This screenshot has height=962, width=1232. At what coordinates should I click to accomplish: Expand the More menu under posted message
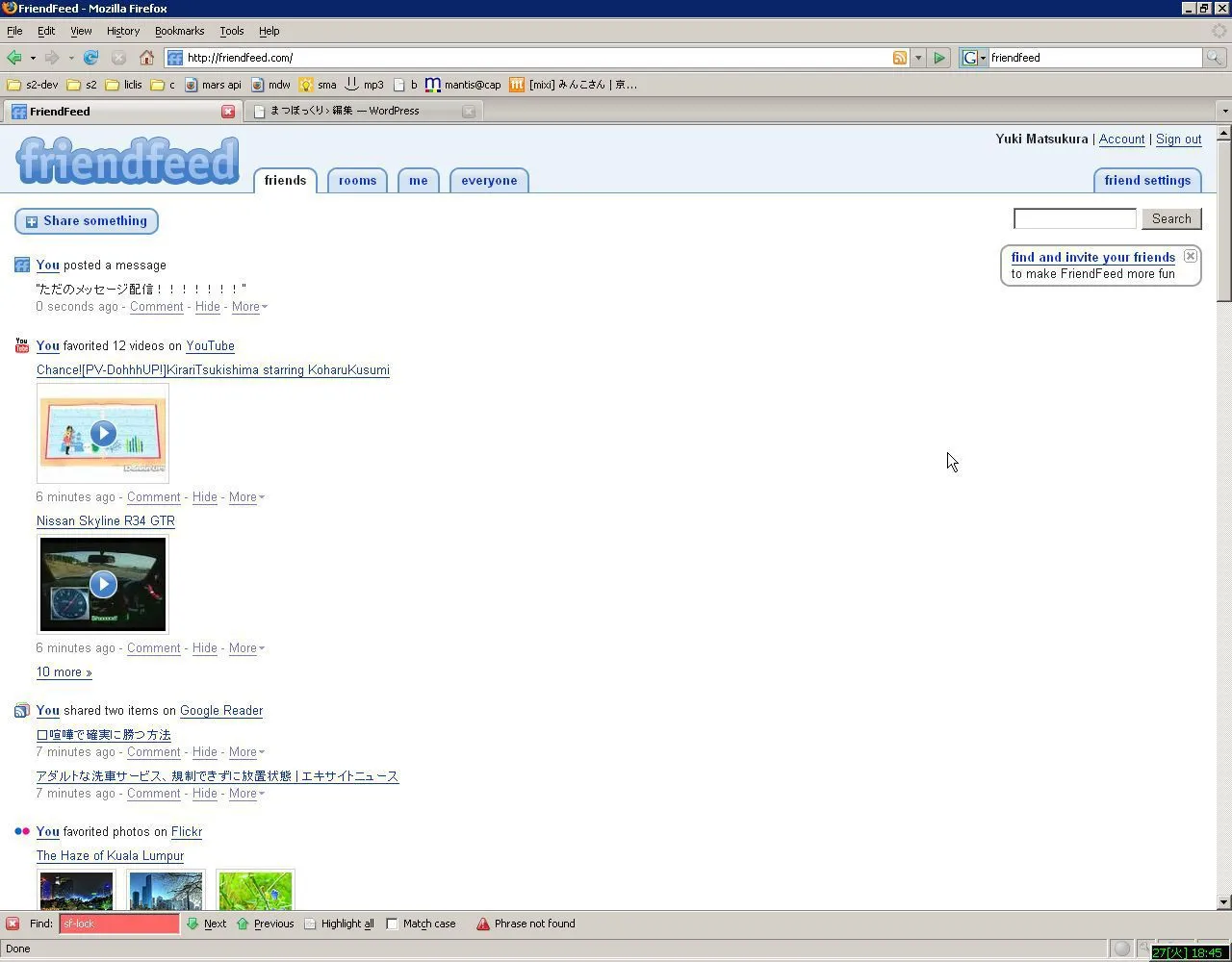click(249, 307)
